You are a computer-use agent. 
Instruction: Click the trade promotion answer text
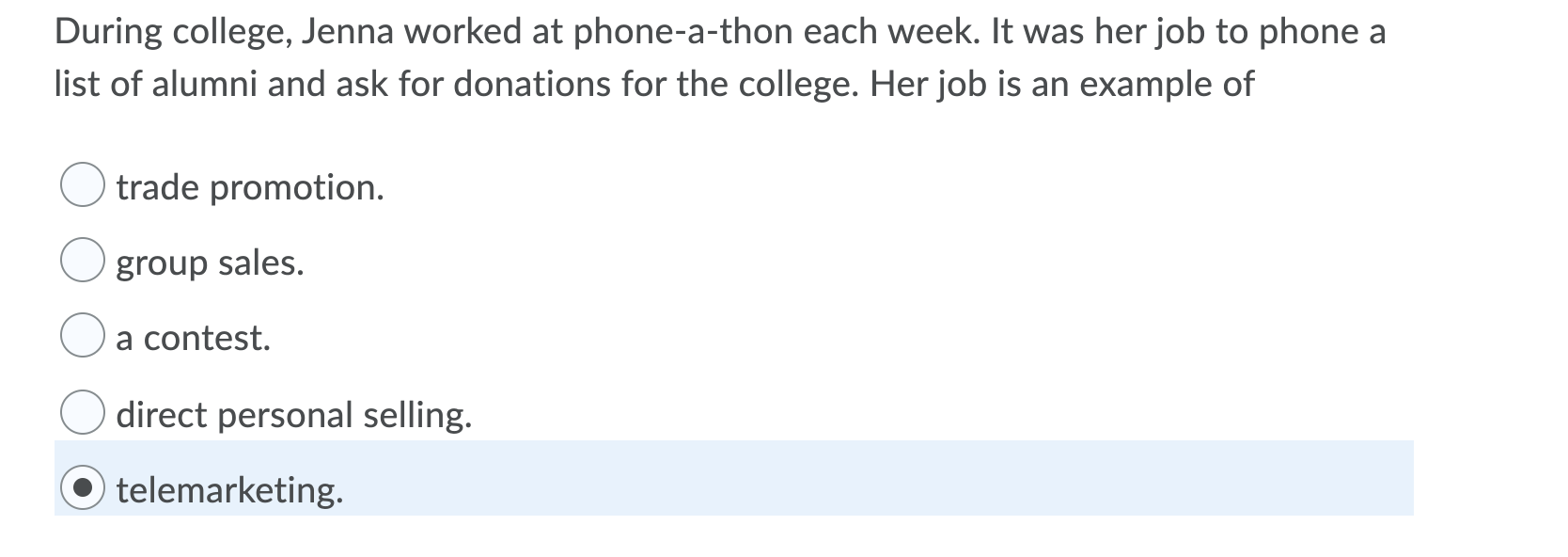coord(249,187)
